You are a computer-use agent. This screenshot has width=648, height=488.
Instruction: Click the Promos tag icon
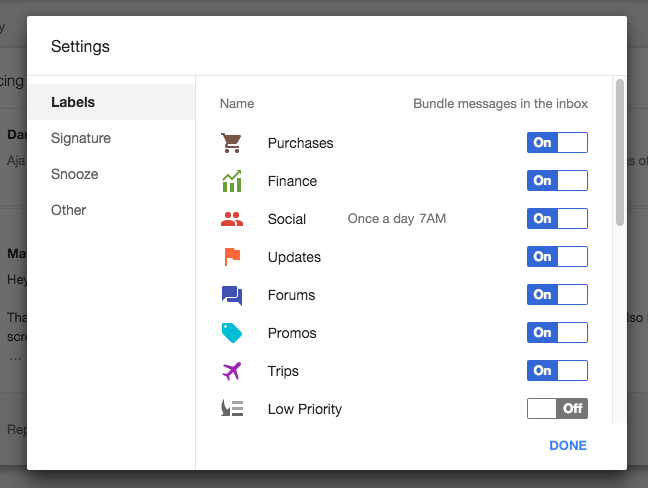231,333
